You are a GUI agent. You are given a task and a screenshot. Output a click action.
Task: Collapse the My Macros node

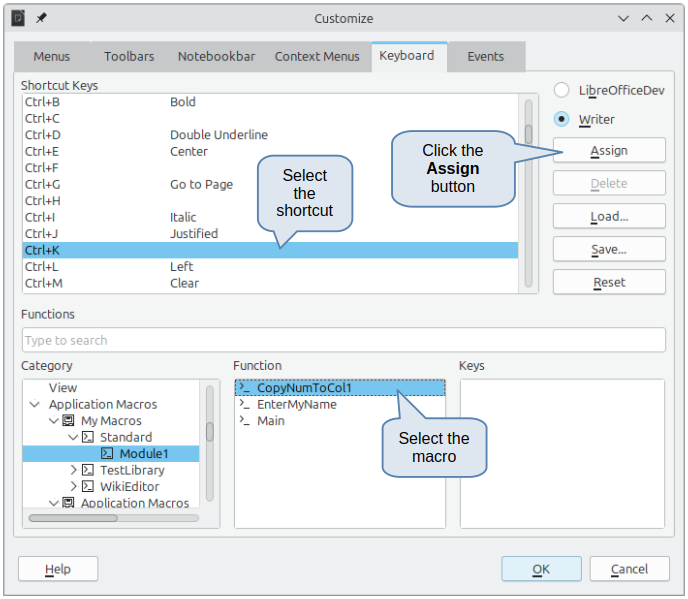(54, 420)
